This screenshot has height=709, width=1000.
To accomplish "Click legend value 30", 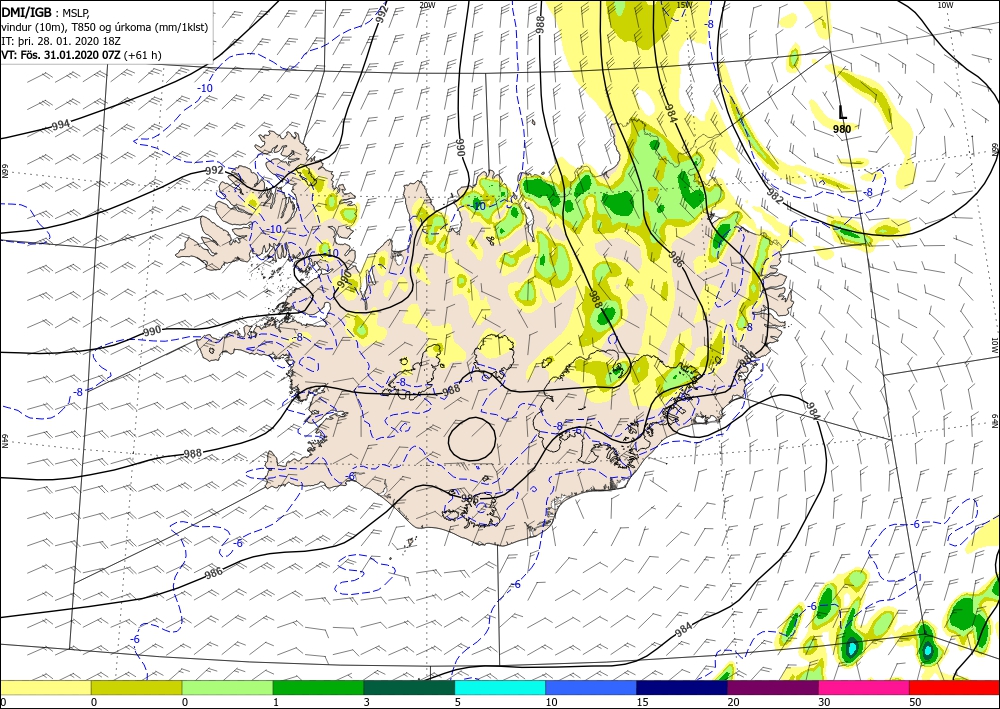I will pos(824,702).
